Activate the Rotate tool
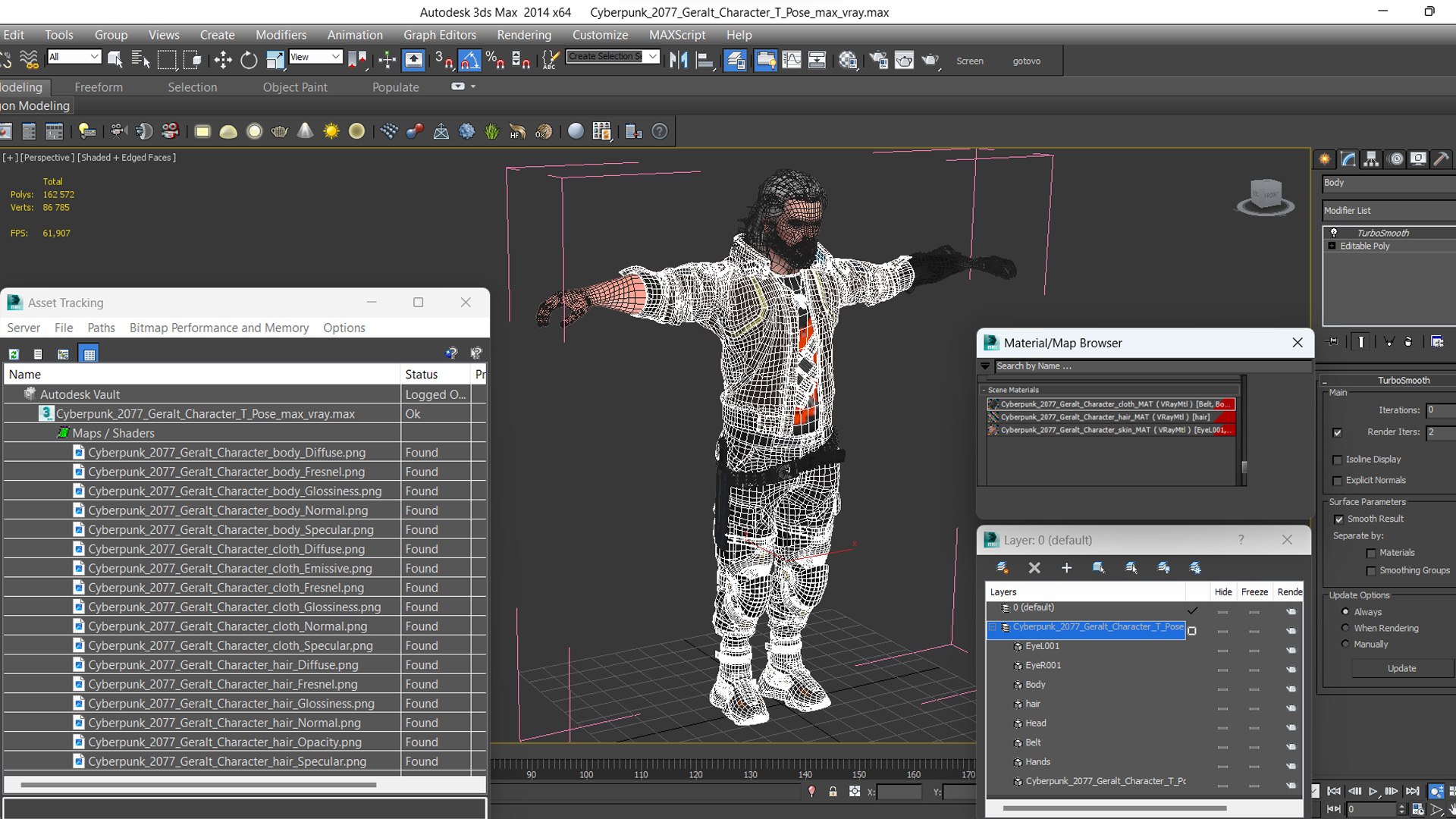Viewport: 1456px width, 819px height. pos(249,60)
